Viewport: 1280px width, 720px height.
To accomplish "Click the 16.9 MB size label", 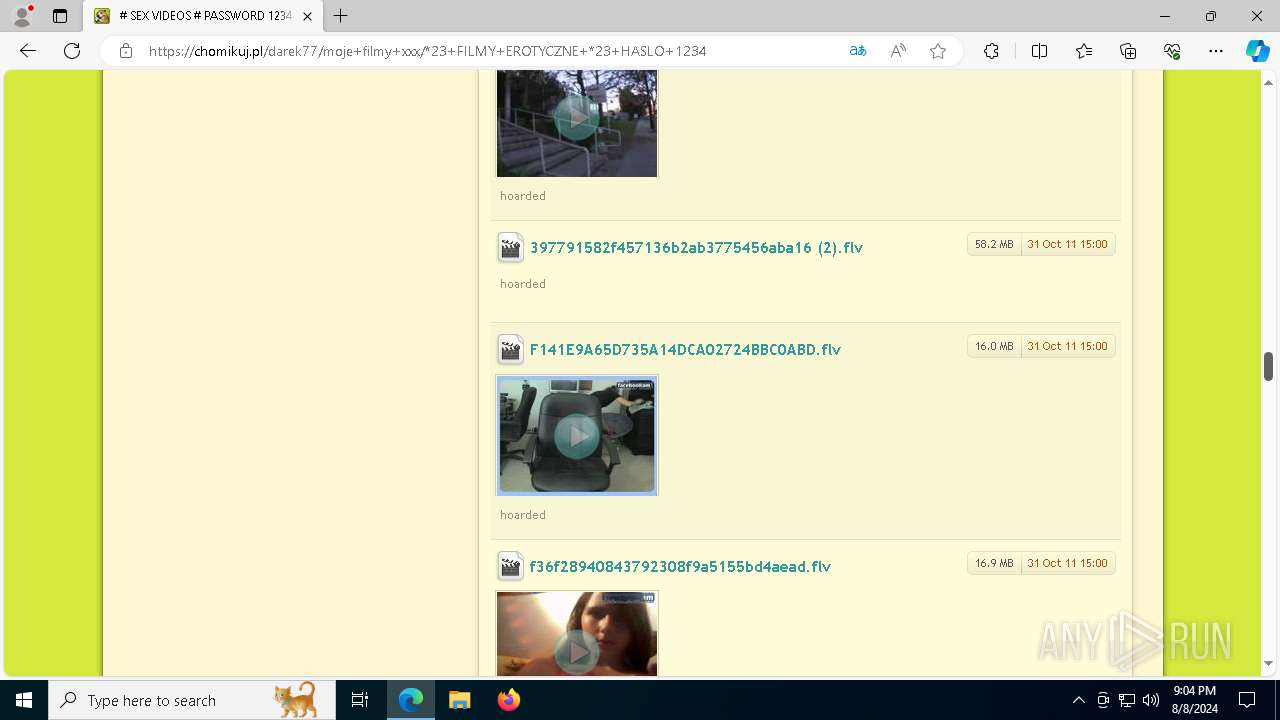I will (x=994, y=563).
